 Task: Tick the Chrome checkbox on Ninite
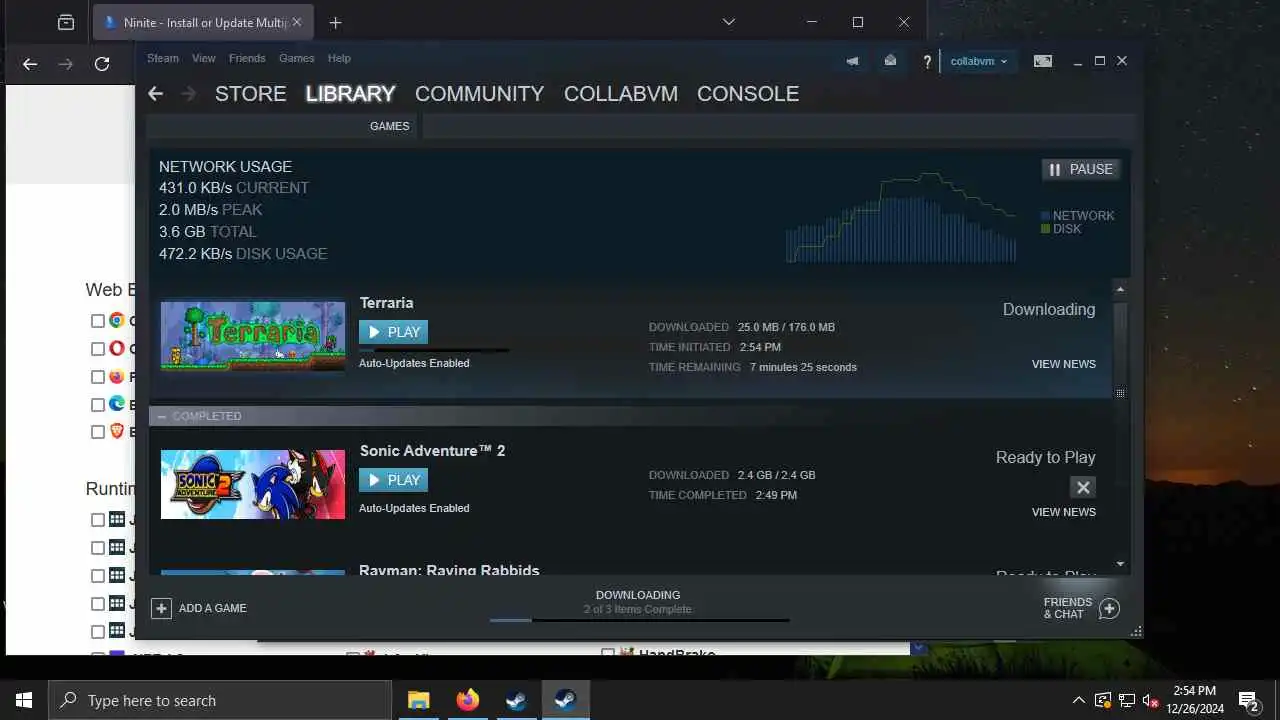(98, 321)
